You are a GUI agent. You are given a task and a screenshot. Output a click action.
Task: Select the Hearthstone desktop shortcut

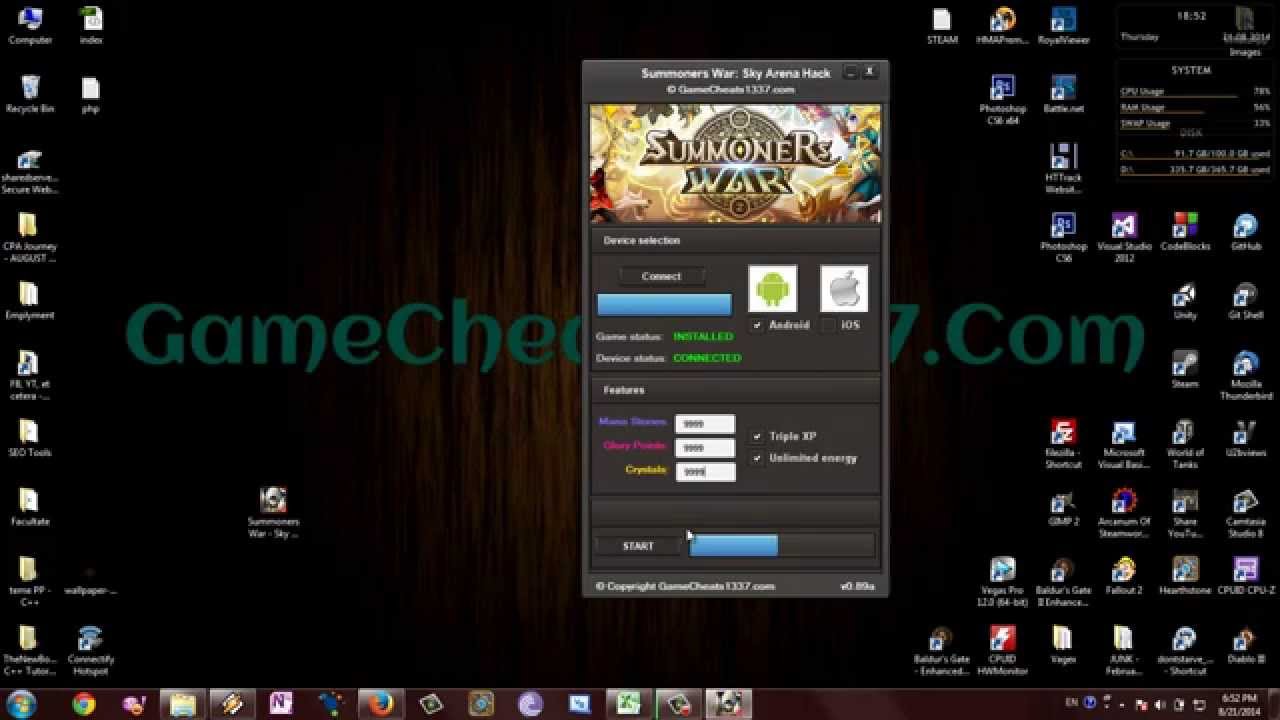point(1185,576)
